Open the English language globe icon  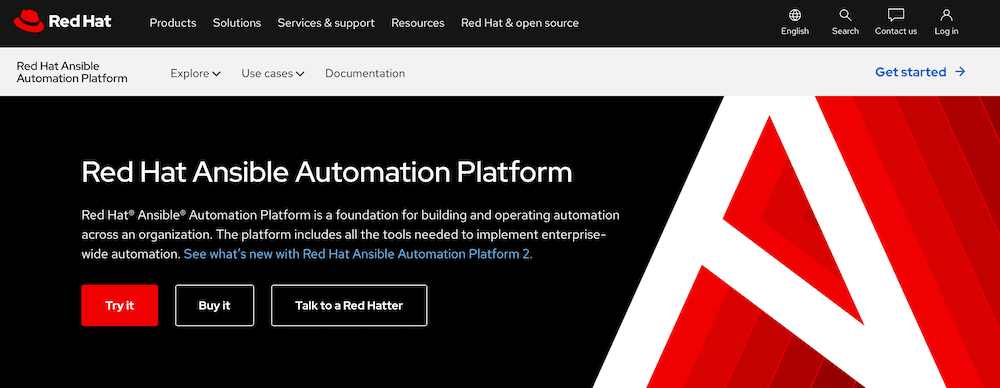pos(795,15)
